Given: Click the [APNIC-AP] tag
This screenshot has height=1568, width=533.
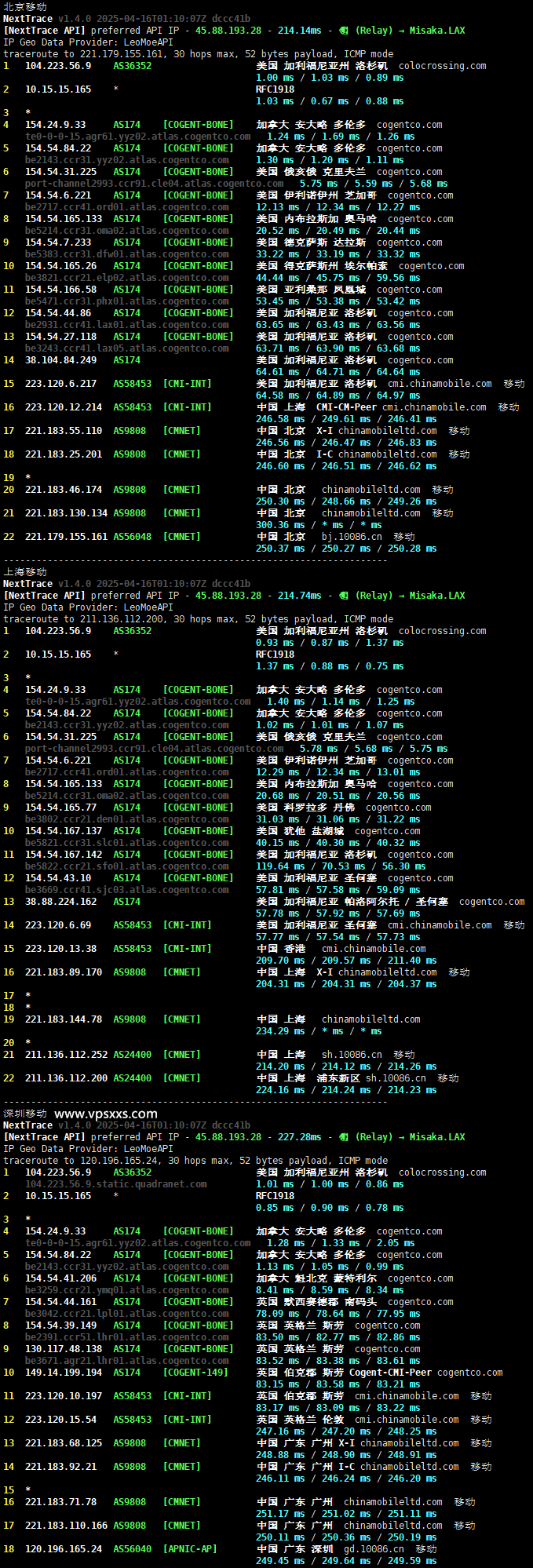Looking at the screenshot, I should [x=190, y=1549].
